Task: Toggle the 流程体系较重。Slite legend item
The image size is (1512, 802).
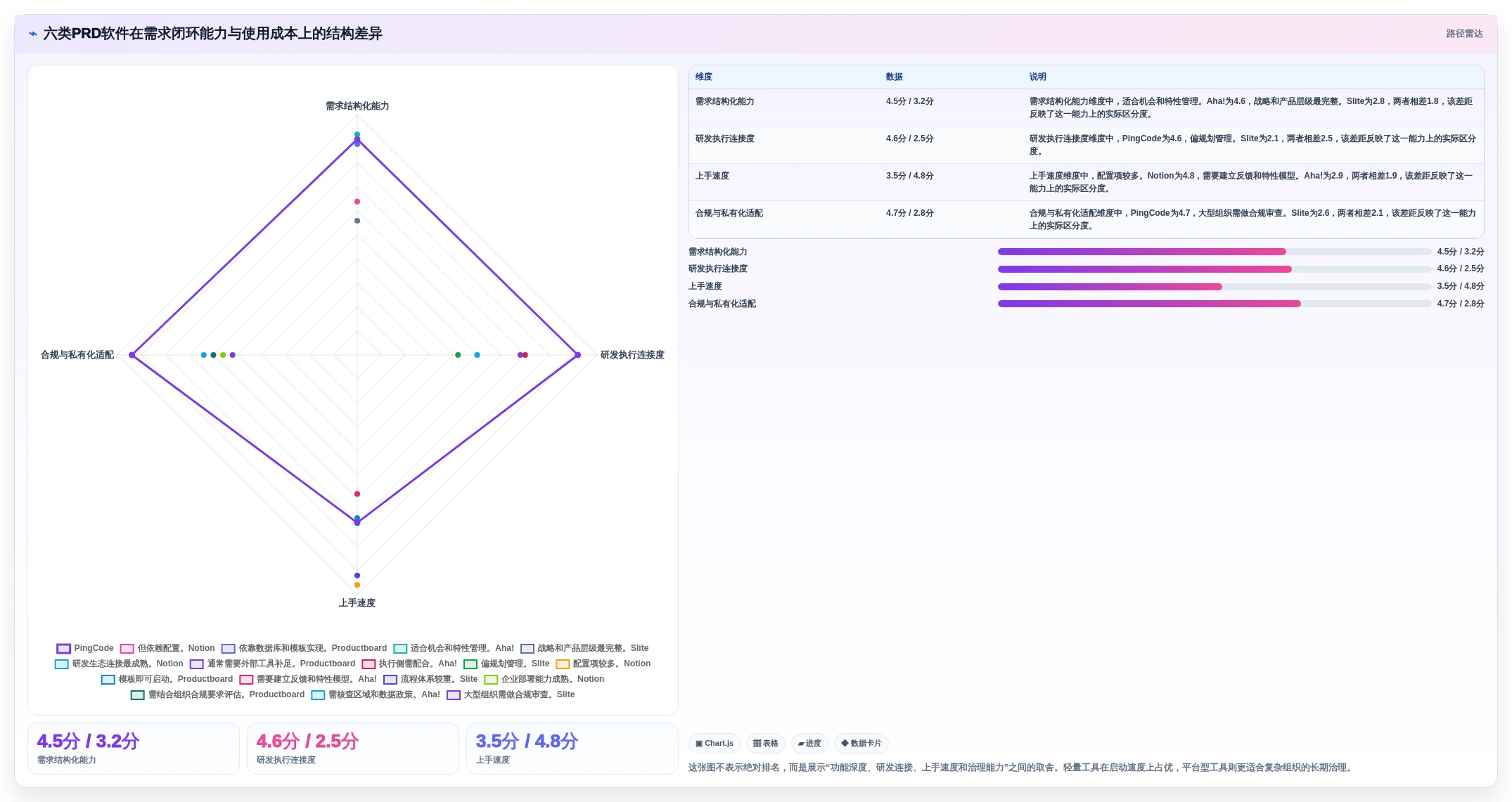Action: [x=430, y=679]
